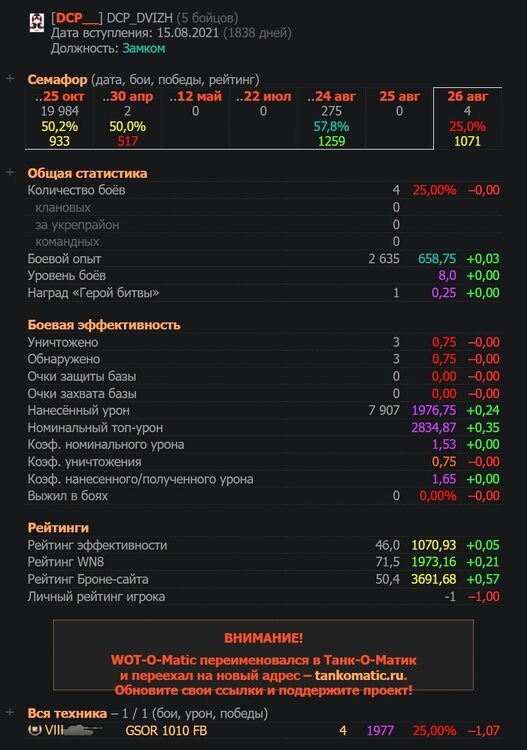Click the Рейтинг WN8 value 1973,16
This screenshot has height=750, width=527.
coord(434,562)
